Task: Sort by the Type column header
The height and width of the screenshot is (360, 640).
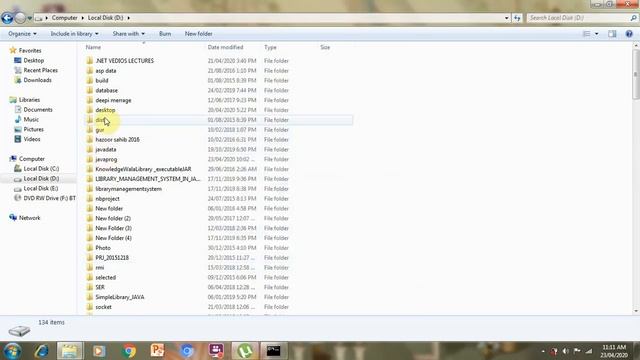Action: click(x=270, y=47)
